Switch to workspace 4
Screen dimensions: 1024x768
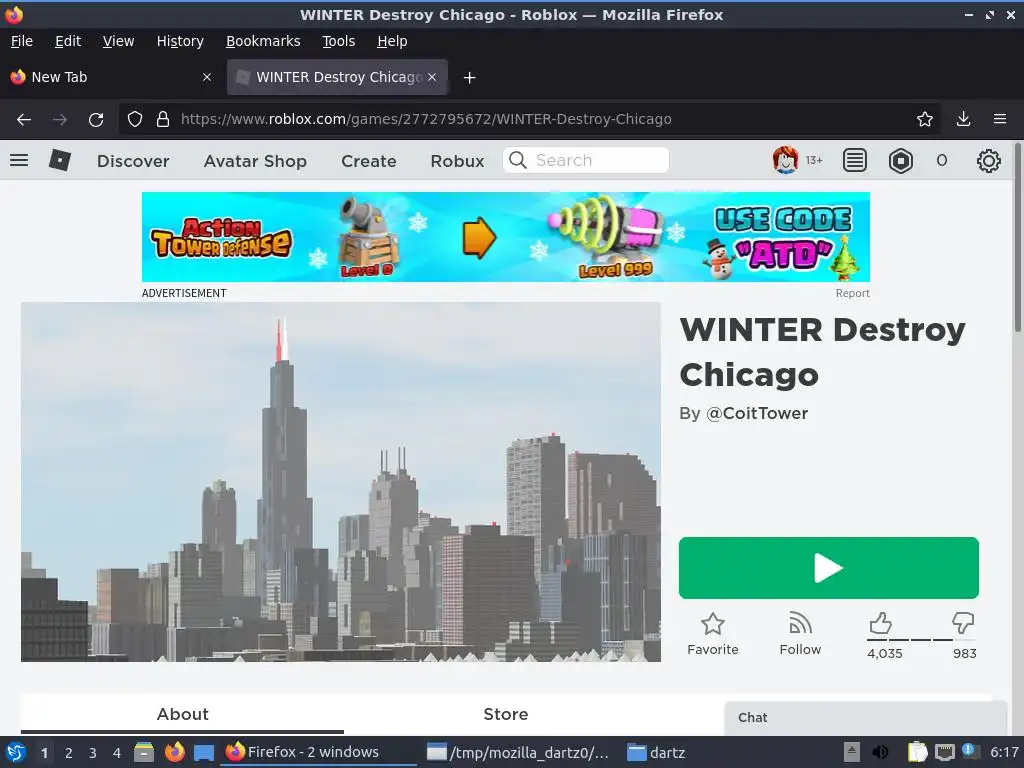click(x=117, y=753)
